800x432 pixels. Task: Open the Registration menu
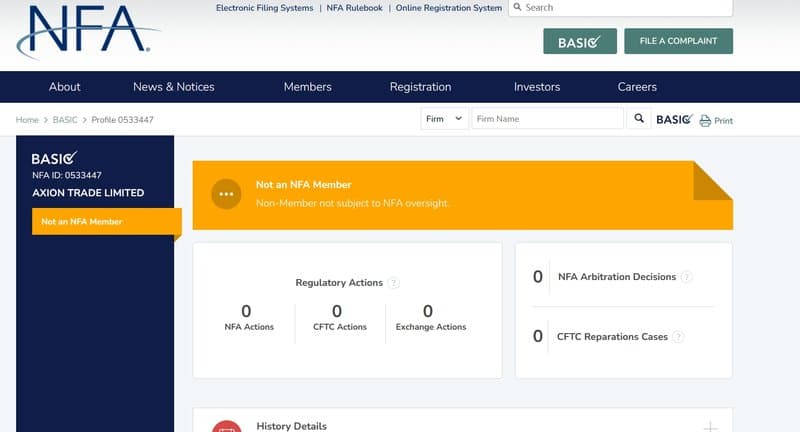click(x=420, y=87)
